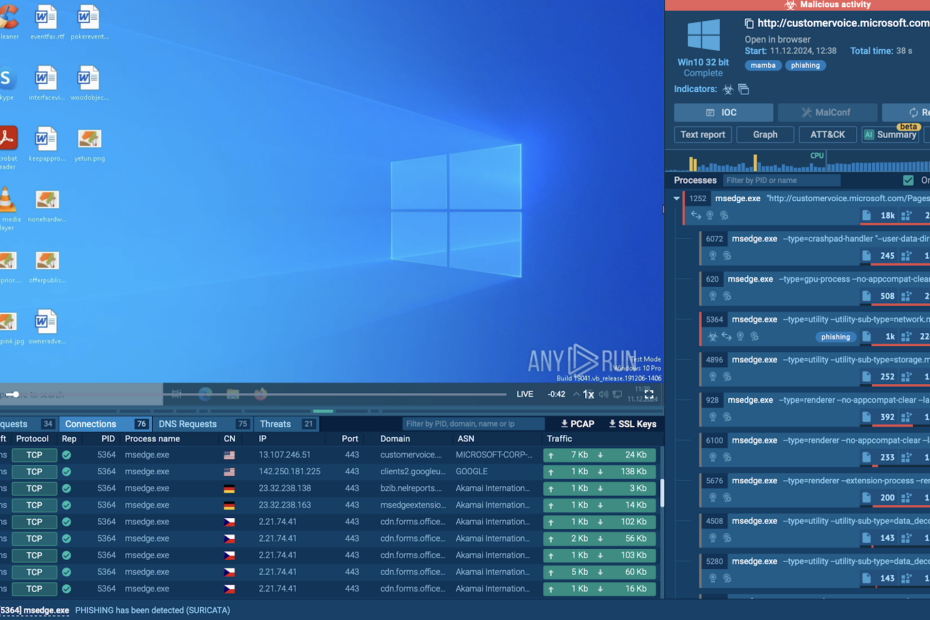The image size is (930, 620).
Task: Copy the customervoice.microsoft.com URL with the copy icon
Action: click(x=749, y=24)
